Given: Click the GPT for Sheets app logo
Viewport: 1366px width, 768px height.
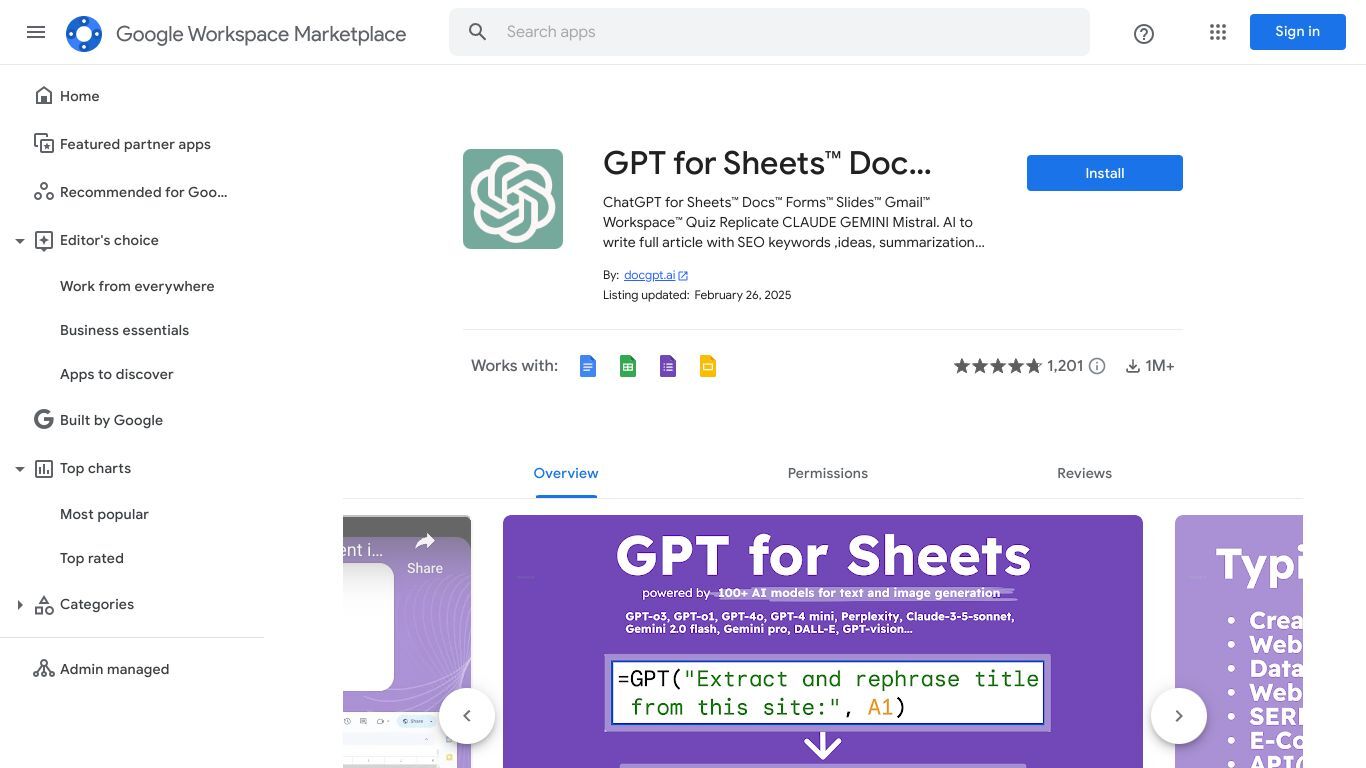Looking at the screenshot, I should [513, 199].
